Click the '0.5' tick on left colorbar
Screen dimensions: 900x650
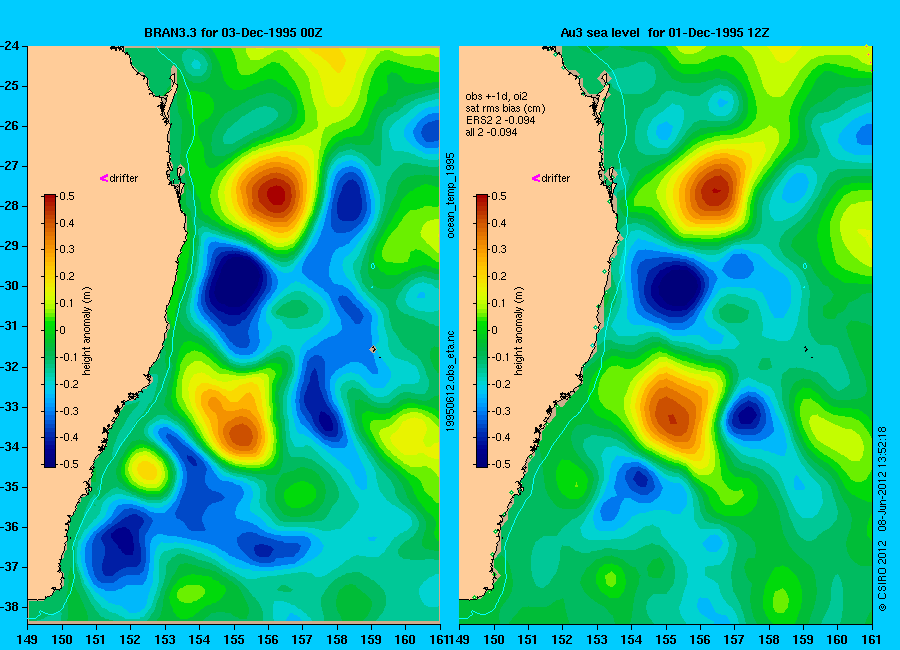(67, 196)
